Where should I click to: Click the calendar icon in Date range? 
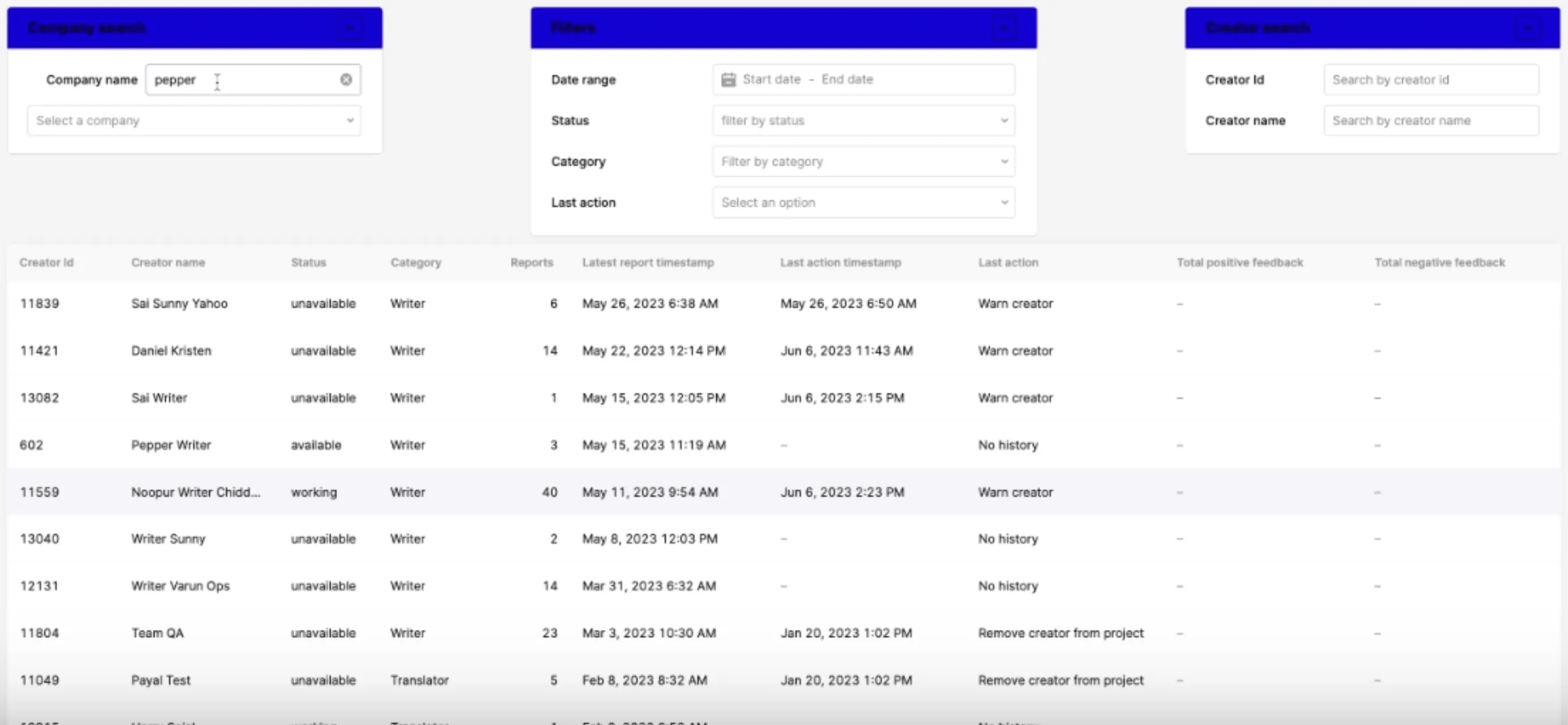(x=728, y=80)
